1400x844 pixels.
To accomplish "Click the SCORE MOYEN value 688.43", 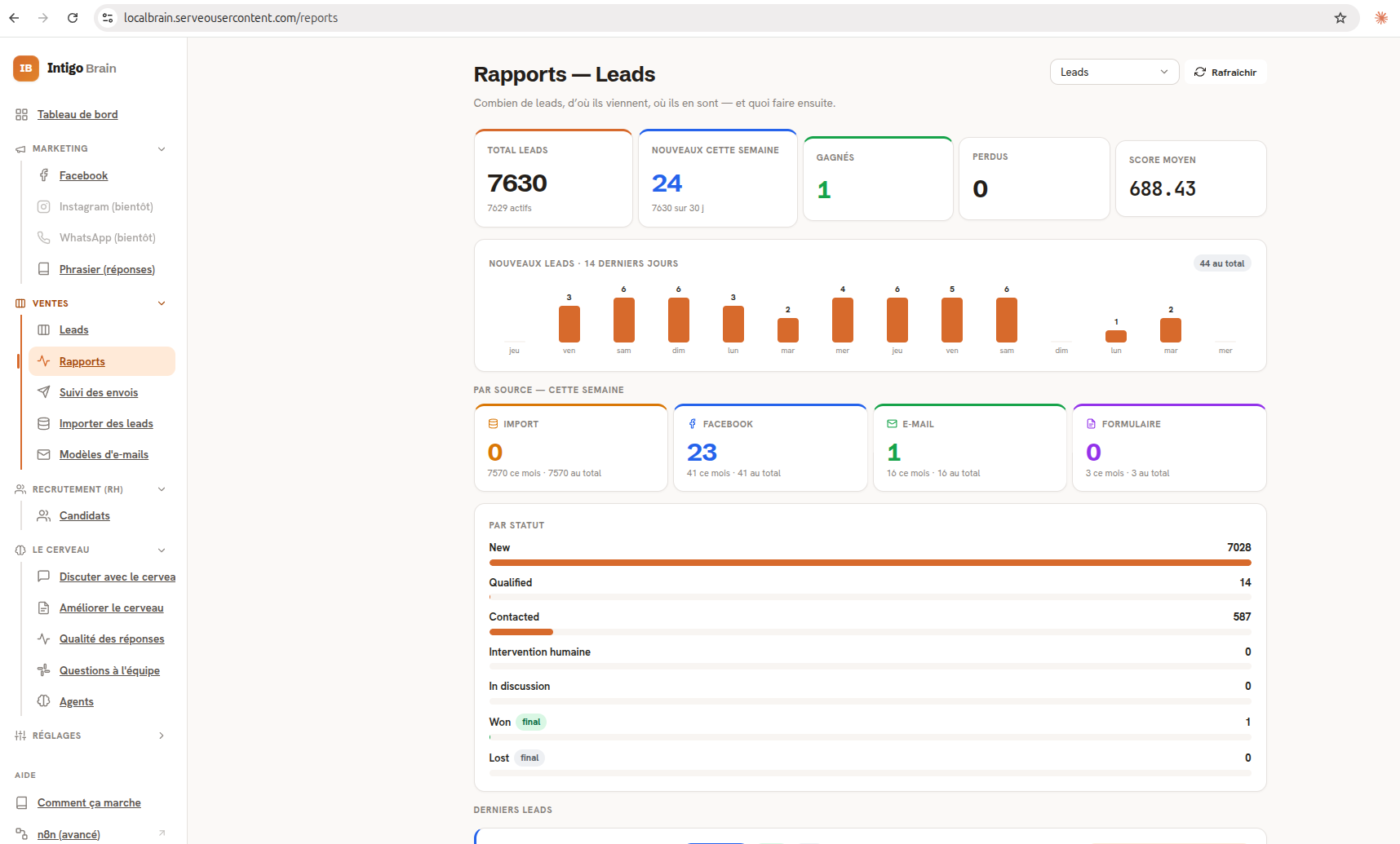I will [x=1163, y=189].
